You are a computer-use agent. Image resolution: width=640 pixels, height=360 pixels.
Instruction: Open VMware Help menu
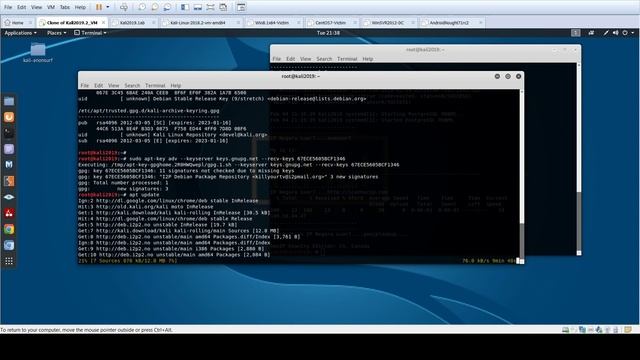[80, 7]
